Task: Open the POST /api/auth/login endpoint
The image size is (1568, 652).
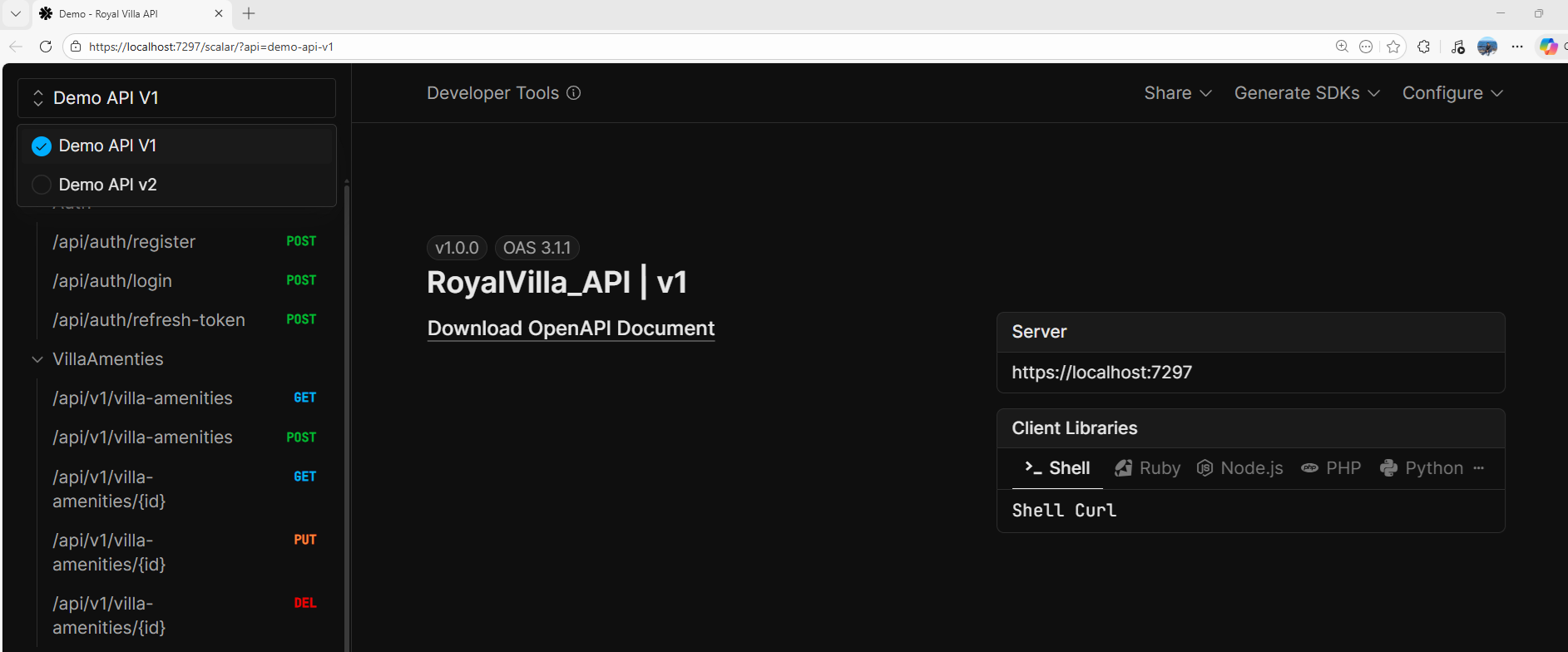Action: (112, 281)
